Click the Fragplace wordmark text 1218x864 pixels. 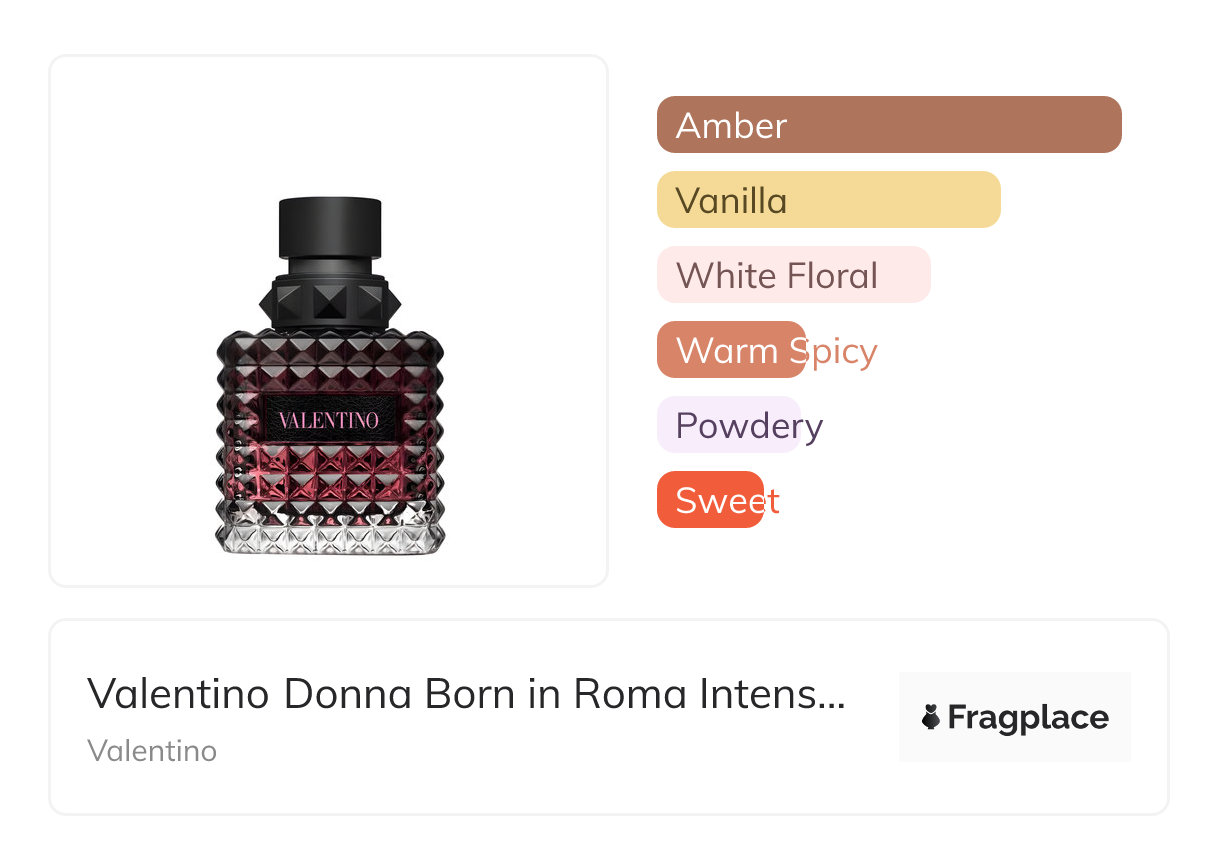coord(1028,717)
